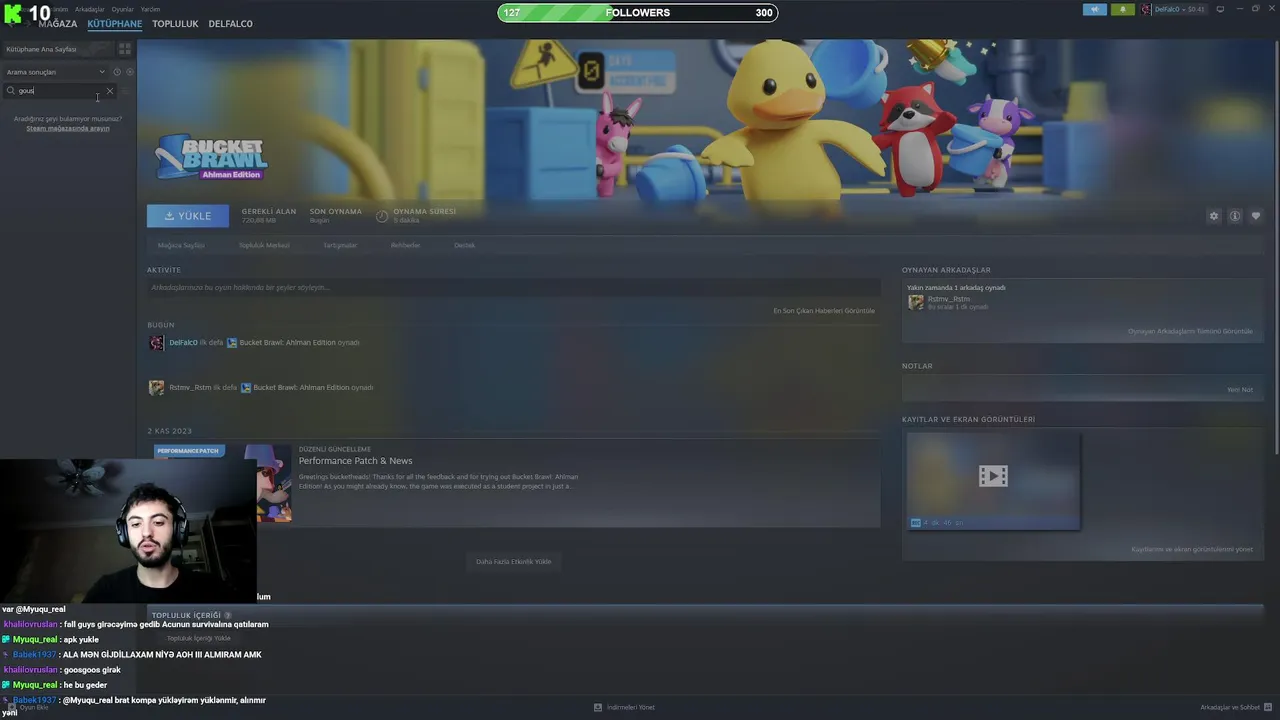Click the help icon next to TOPLULUK İÇERİĞİ
This screenshot has width=1280, height=720.
point(228,616)
